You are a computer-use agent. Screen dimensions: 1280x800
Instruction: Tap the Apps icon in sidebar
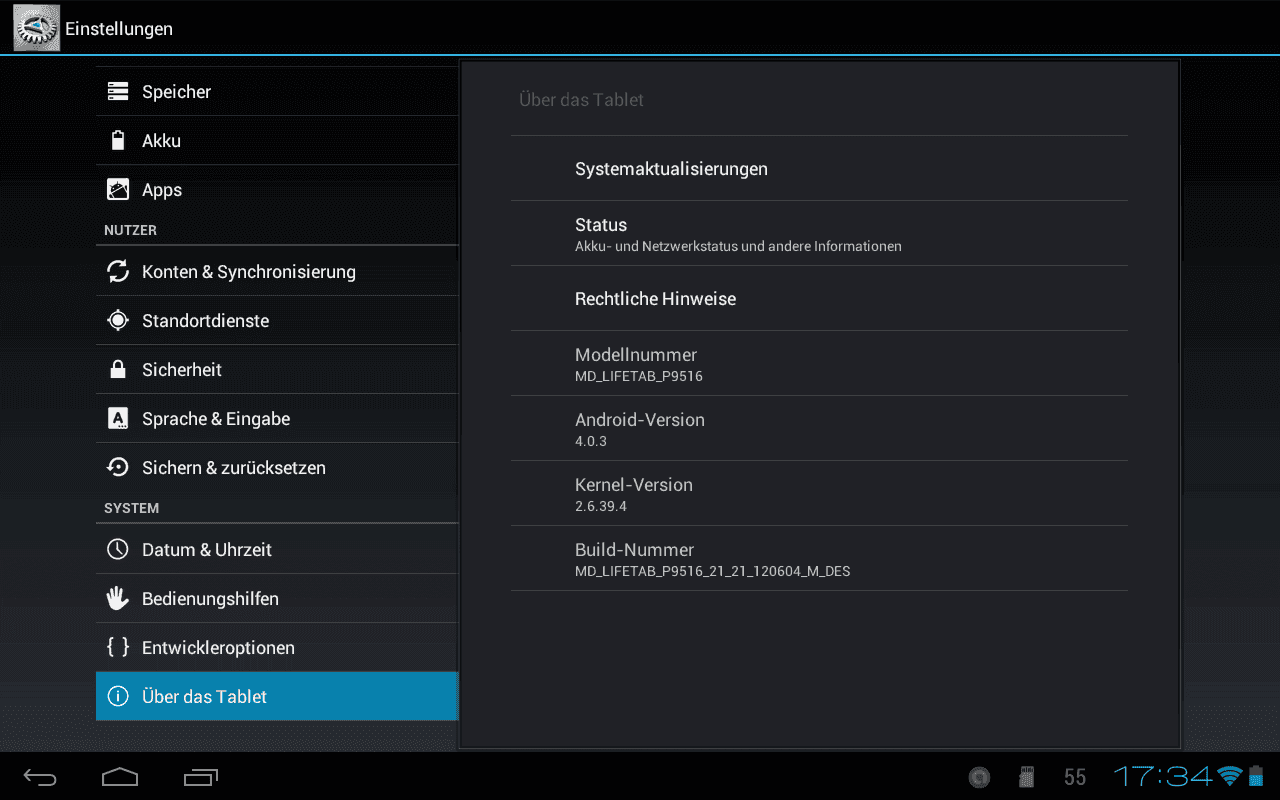pyautogui.click(x=118, y=190)
